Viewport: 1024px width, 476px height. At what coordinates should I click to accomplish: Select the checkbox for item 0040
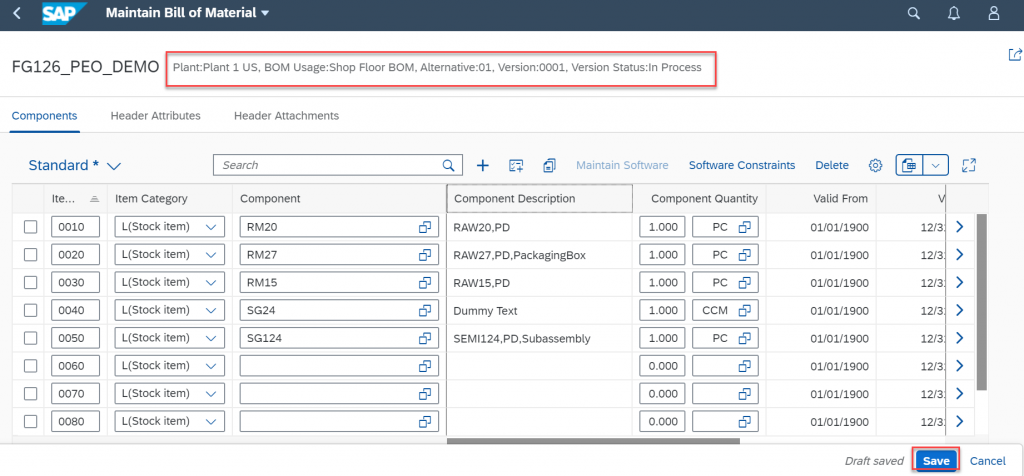[x=30, y=310]
